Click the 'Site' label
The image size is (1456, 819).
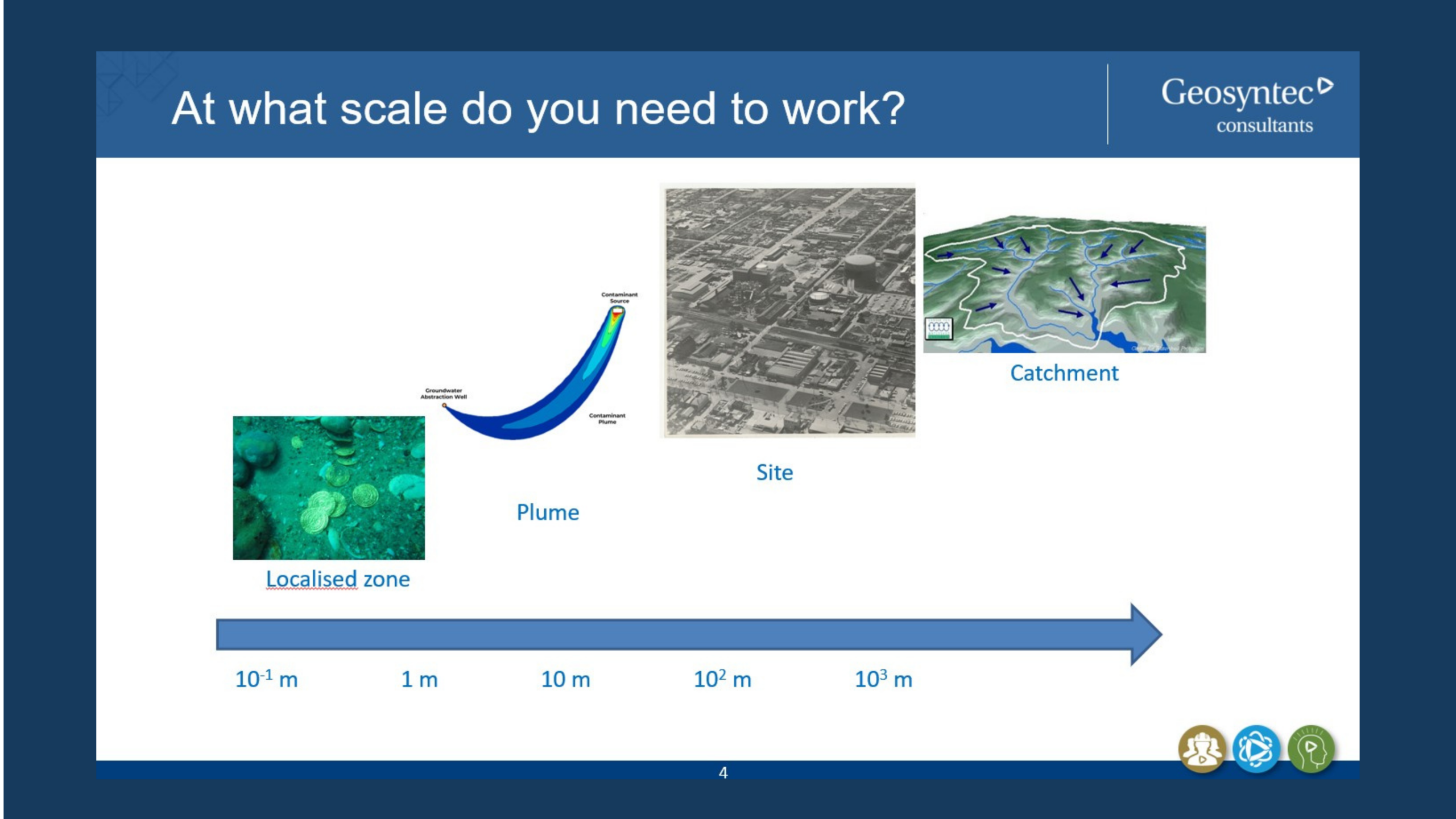click(x=774, y=473)
